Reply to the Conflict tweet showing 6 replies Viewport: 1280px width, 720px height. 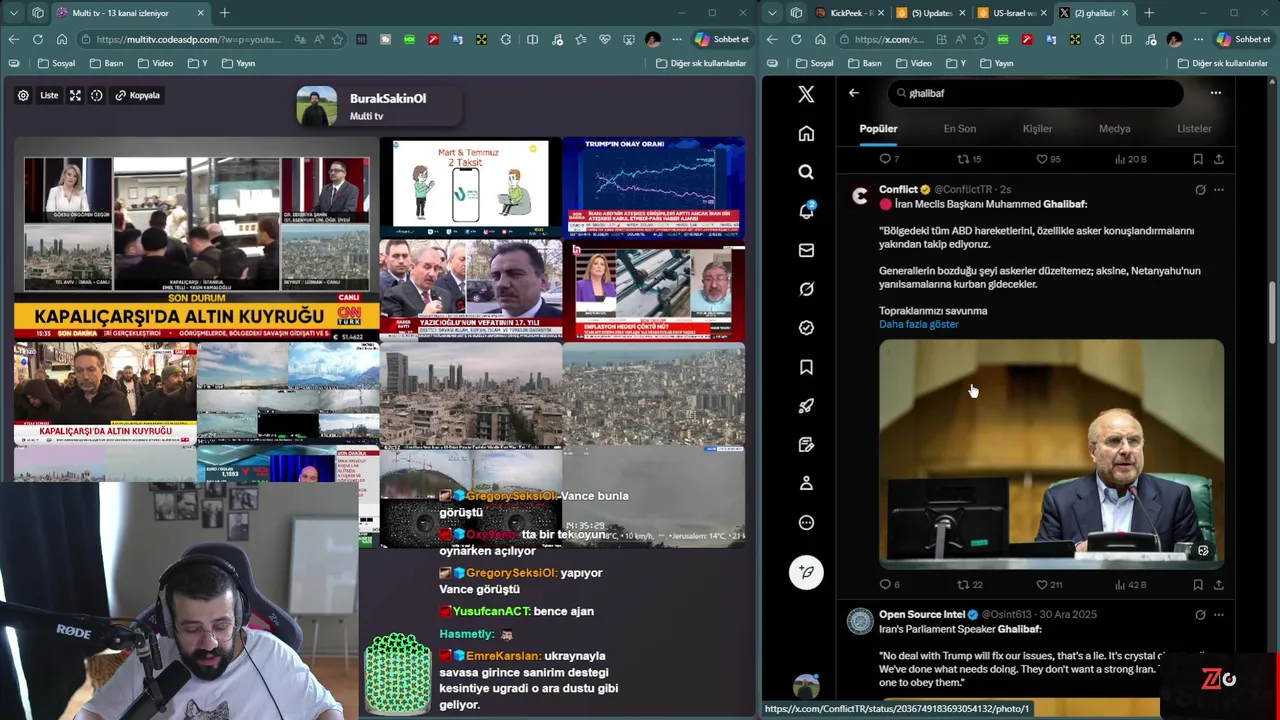point(889,585)
